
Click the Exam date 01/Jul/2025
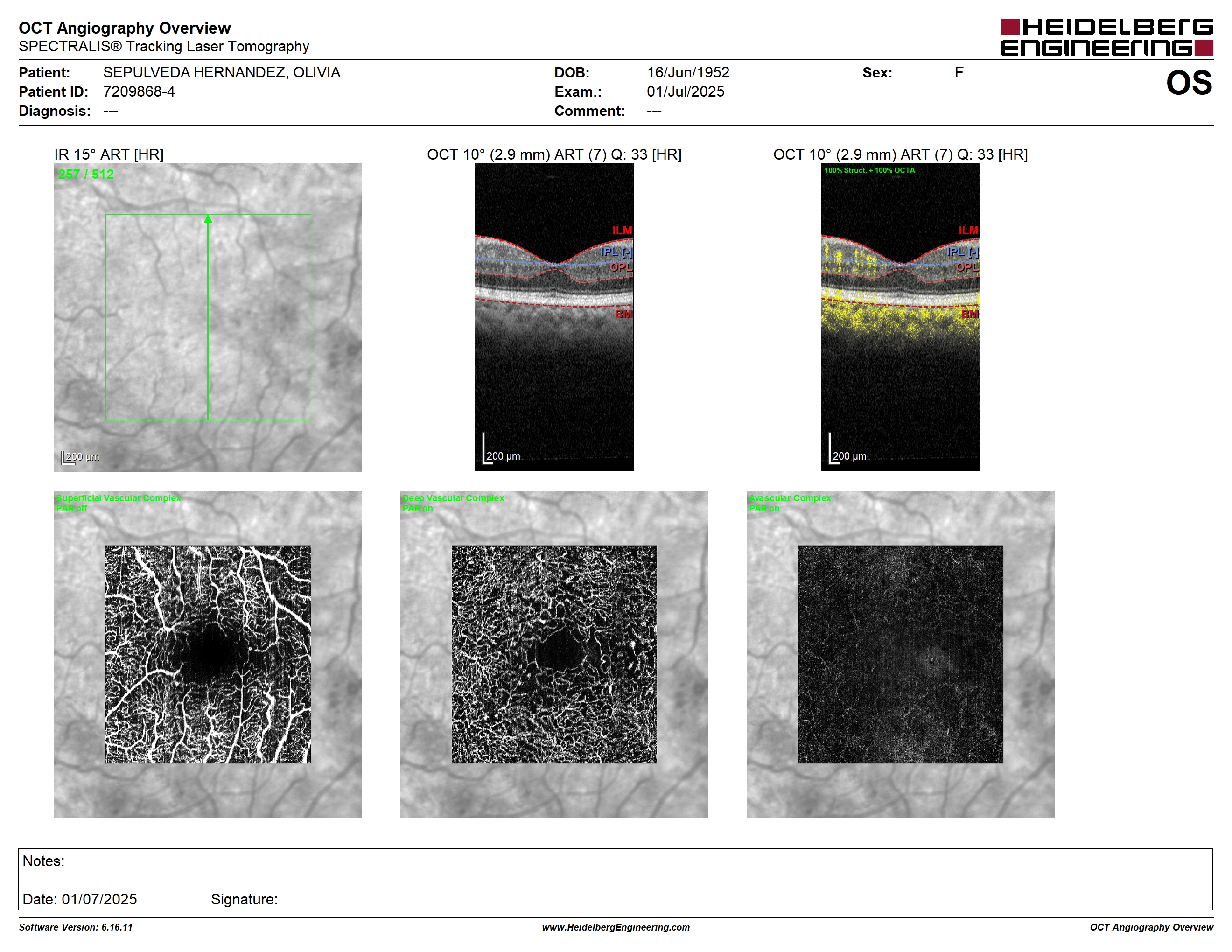[x=686, y=92]
